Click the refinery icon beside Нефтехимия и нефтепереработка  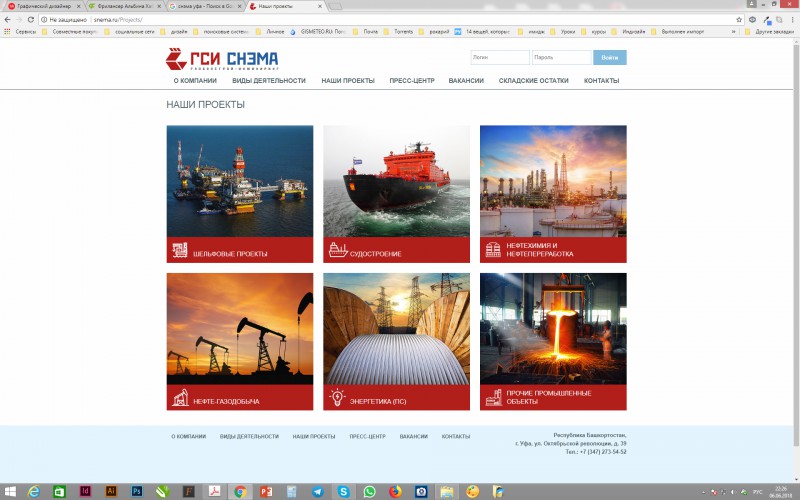click(493, 250)
